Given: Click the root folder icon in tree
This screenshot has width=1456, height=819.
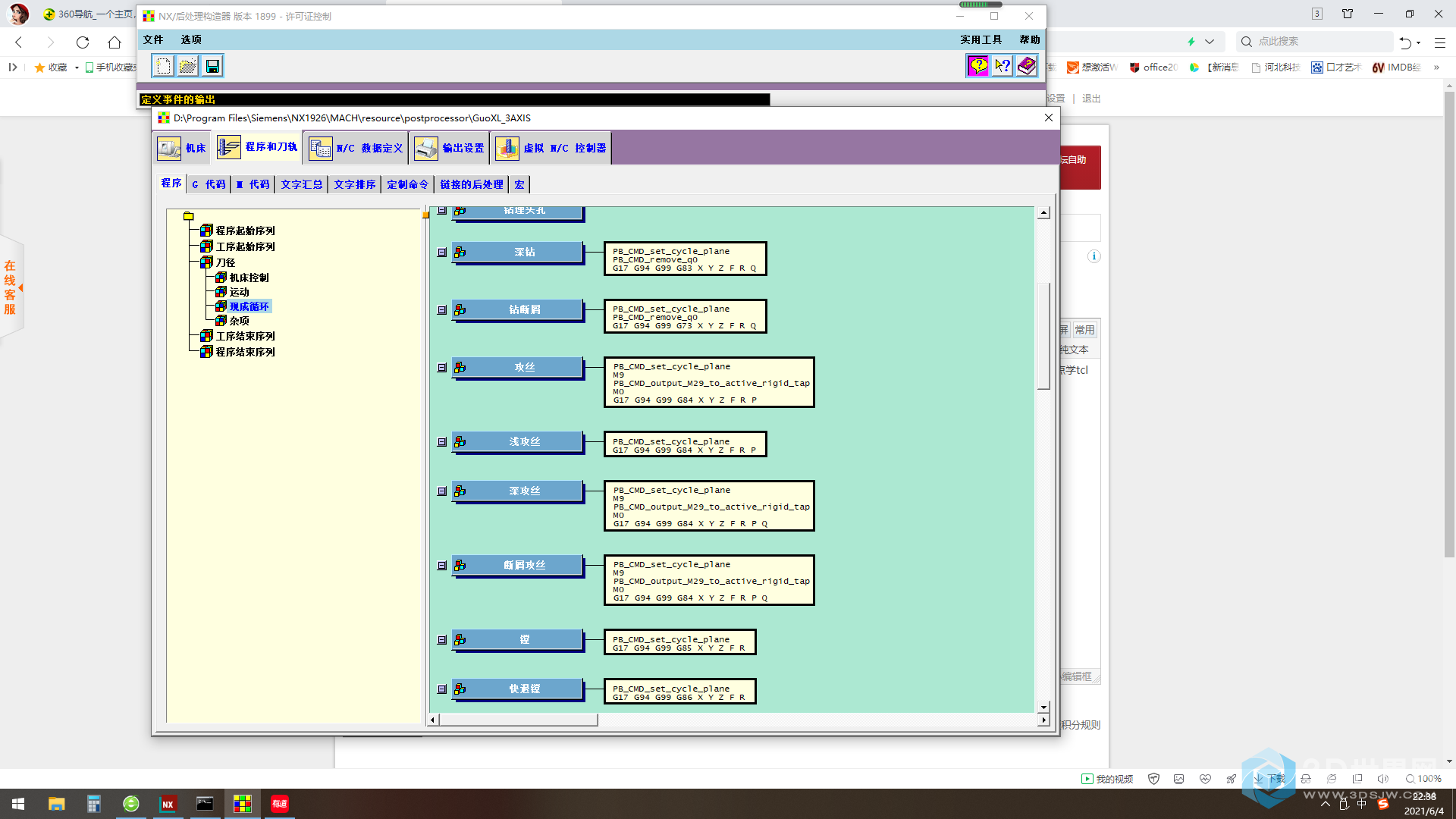Looking at the screenshot, I should point(189,216).
